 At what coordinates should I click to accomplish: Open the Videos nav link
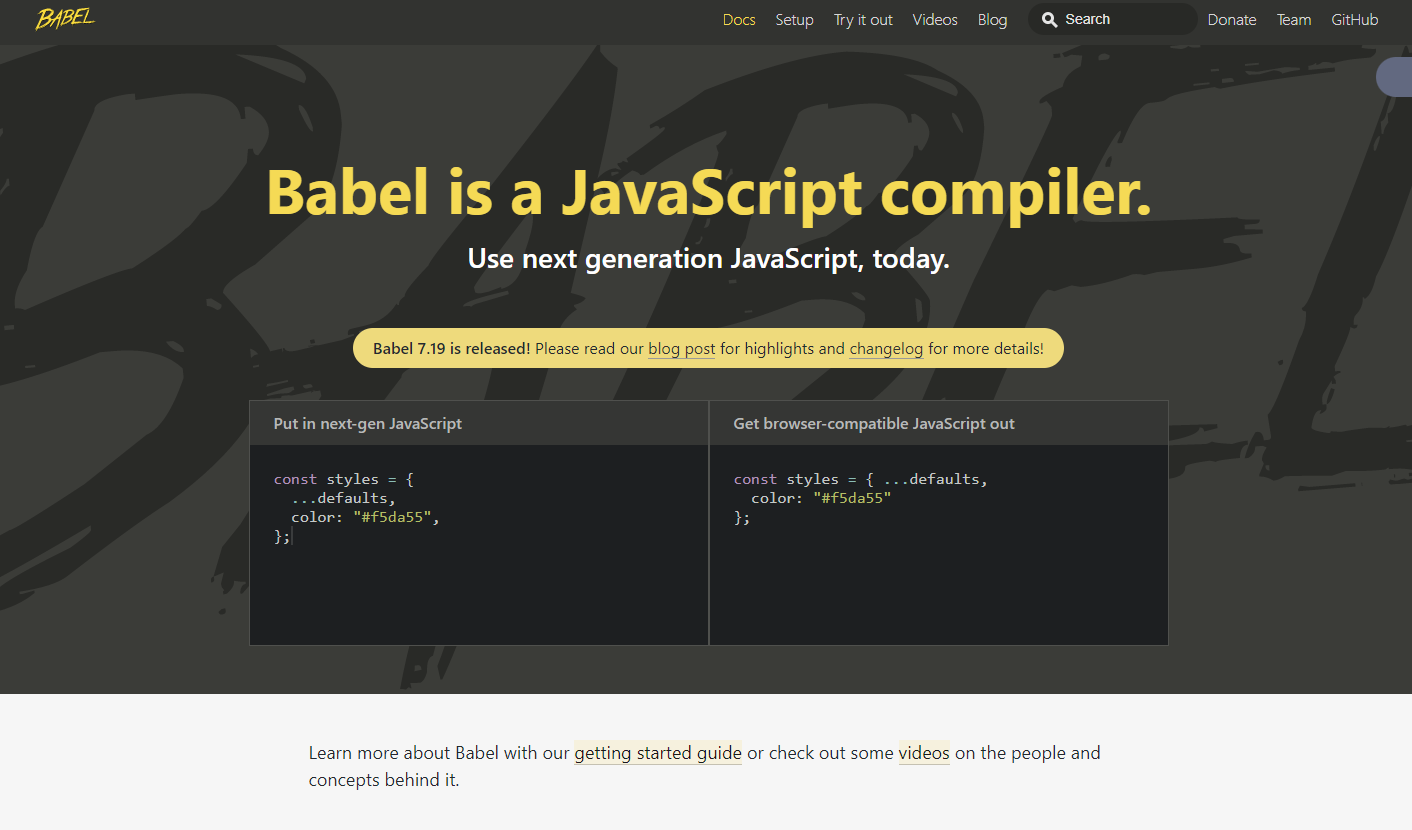(935, 20)
